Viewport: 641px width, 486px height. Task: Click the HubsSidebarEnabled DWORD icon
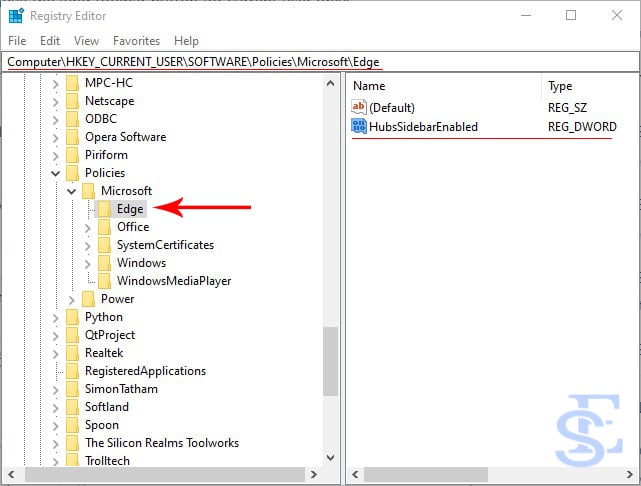tap(359, 126)
